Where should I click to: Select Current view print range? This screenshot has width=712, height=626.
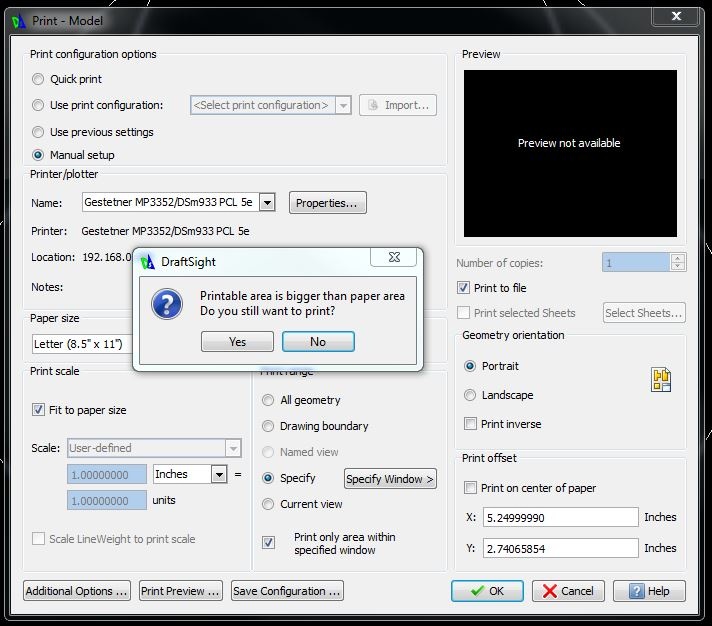(268, 504)
